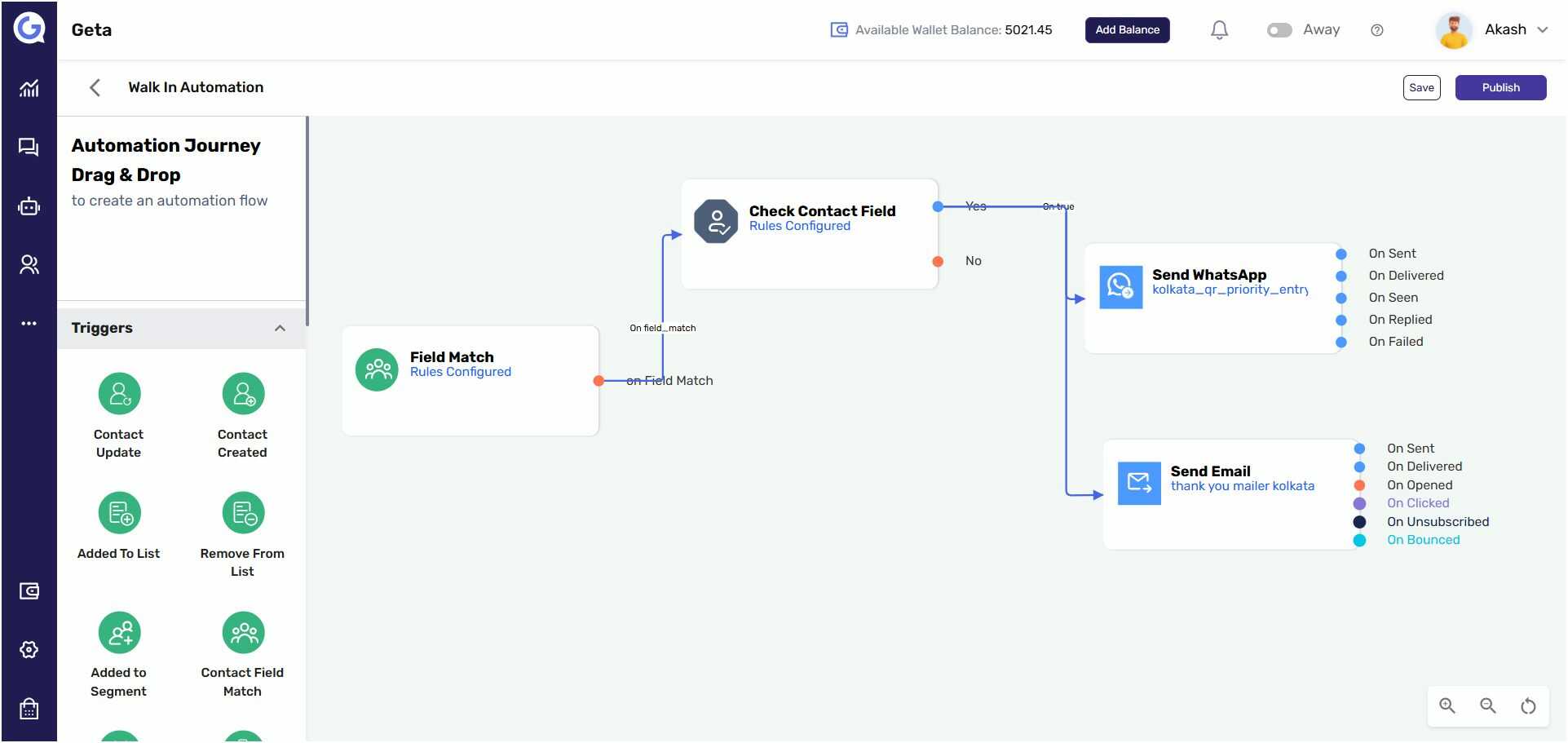Click WhatsApp On Failed port dot
The width and height of the screenshot is (1568, 743).
(x=1341, y=342)
